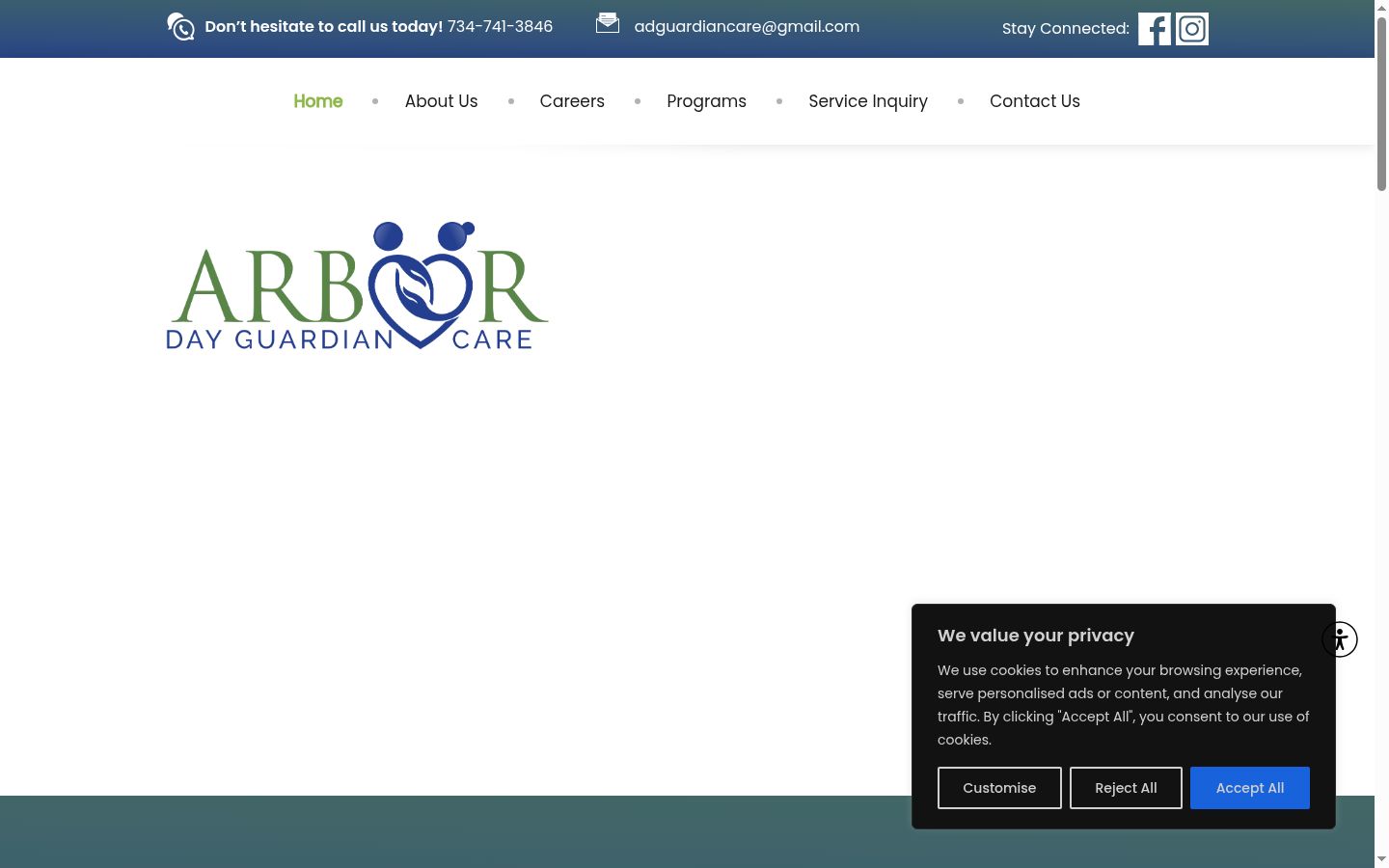Click Accept All cookies
This screenshot has height=868, width=1389.
(1250, 788)
